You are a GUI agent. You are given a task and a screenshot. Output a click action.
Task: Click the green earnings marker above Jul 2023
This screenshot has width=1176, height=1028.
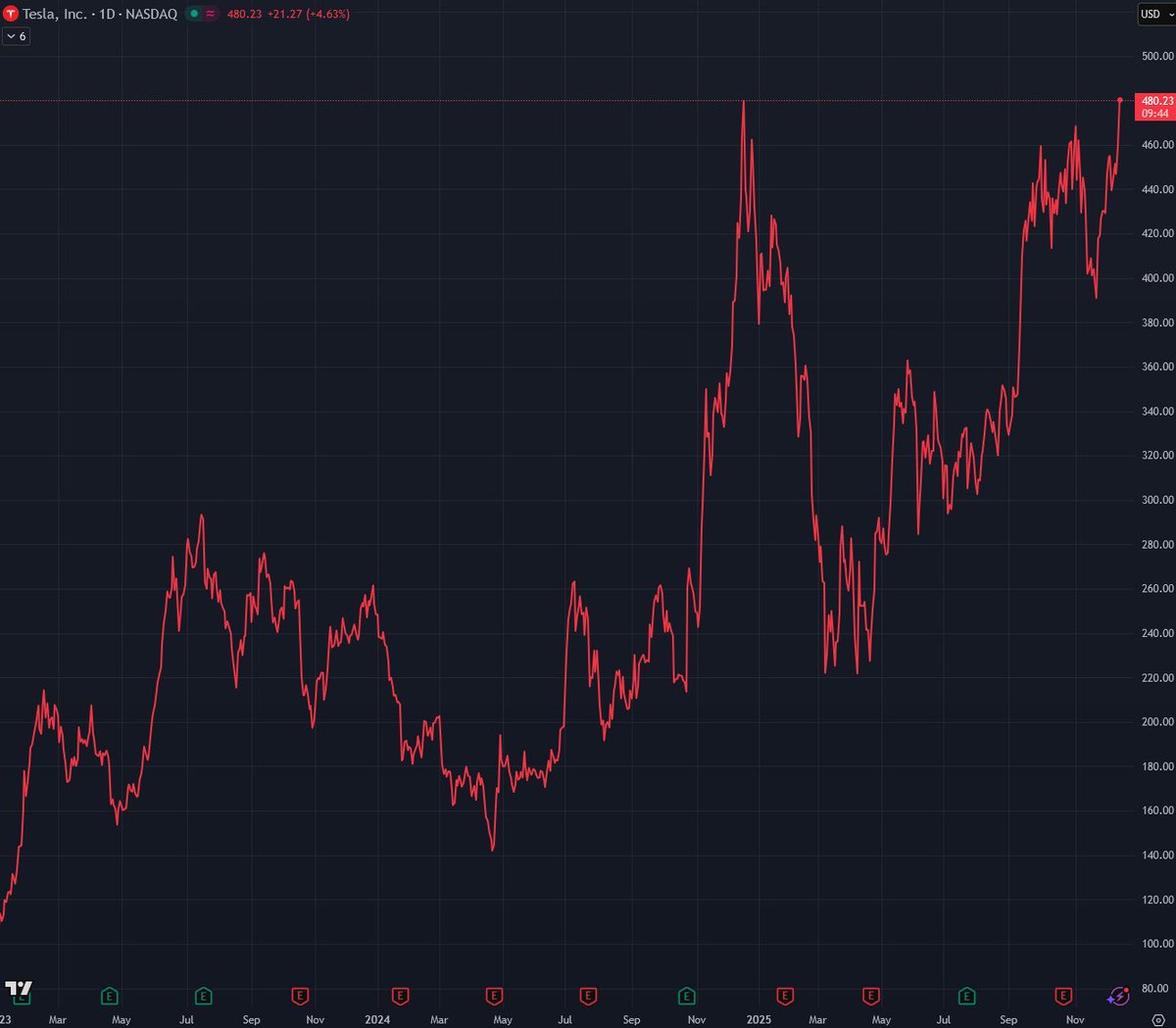click(203, 997)
